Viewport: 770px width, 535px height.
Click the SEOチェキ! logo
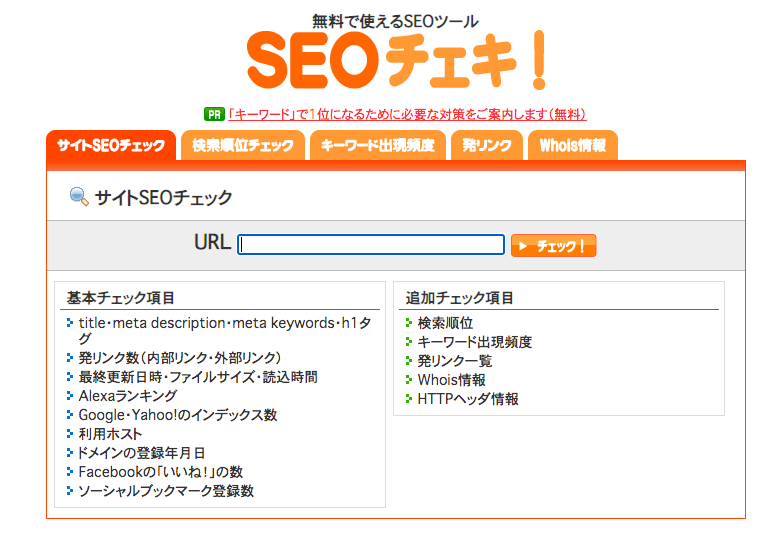click(x=396, y=60)
